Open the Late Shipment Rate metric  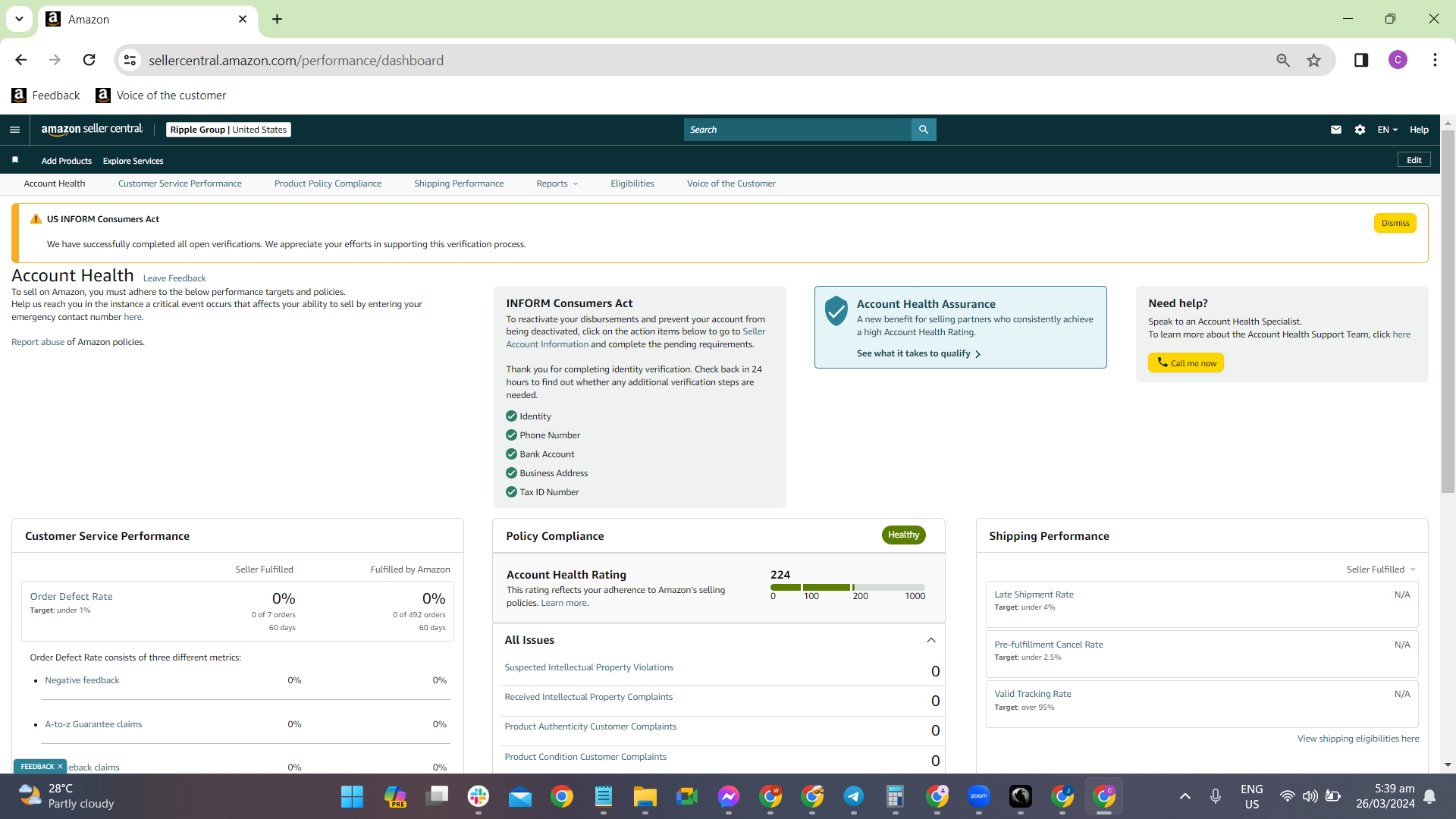1034,595
